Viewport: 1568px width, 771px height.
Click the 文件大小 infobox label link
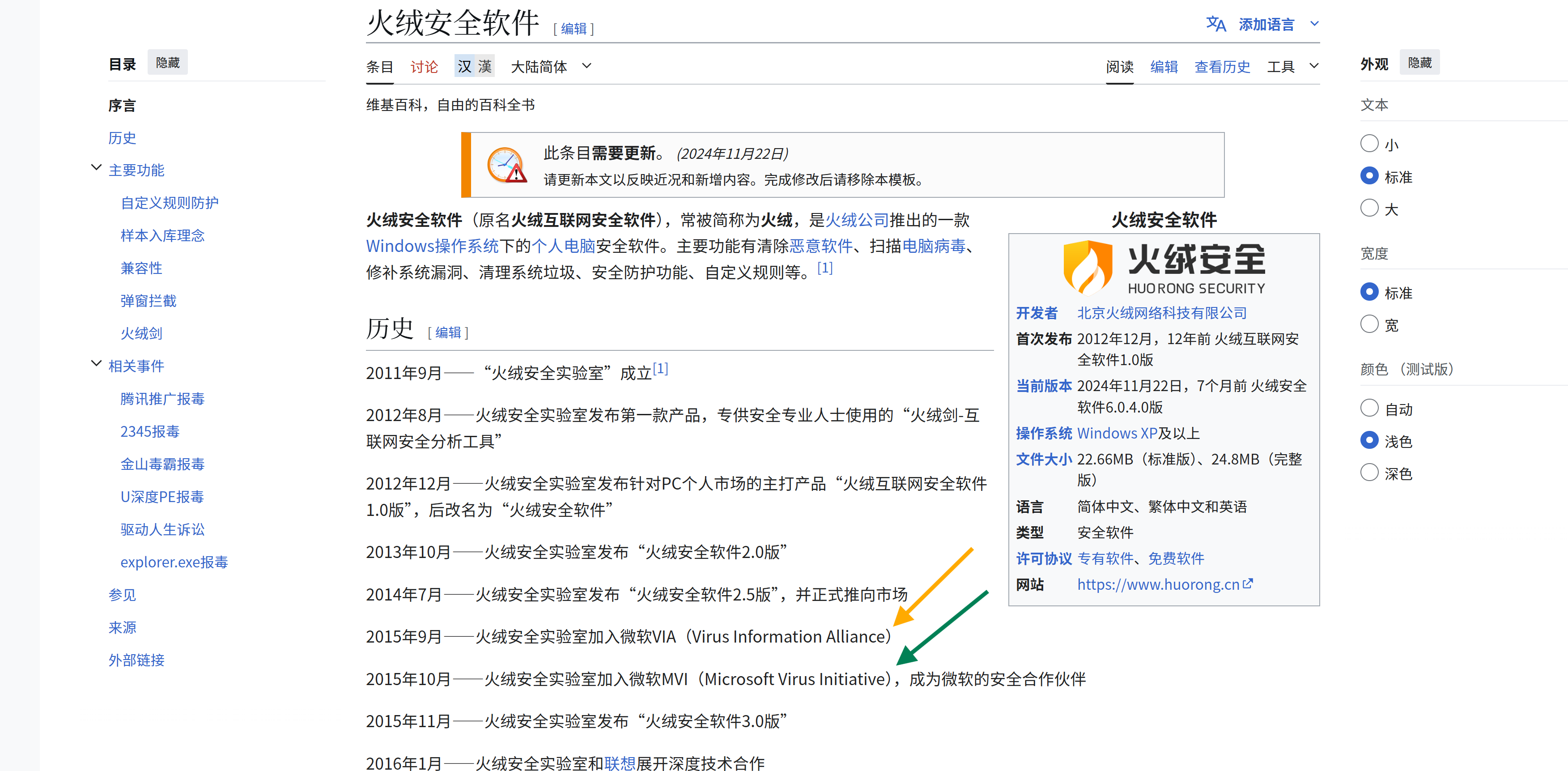(x=1043, y=459)
